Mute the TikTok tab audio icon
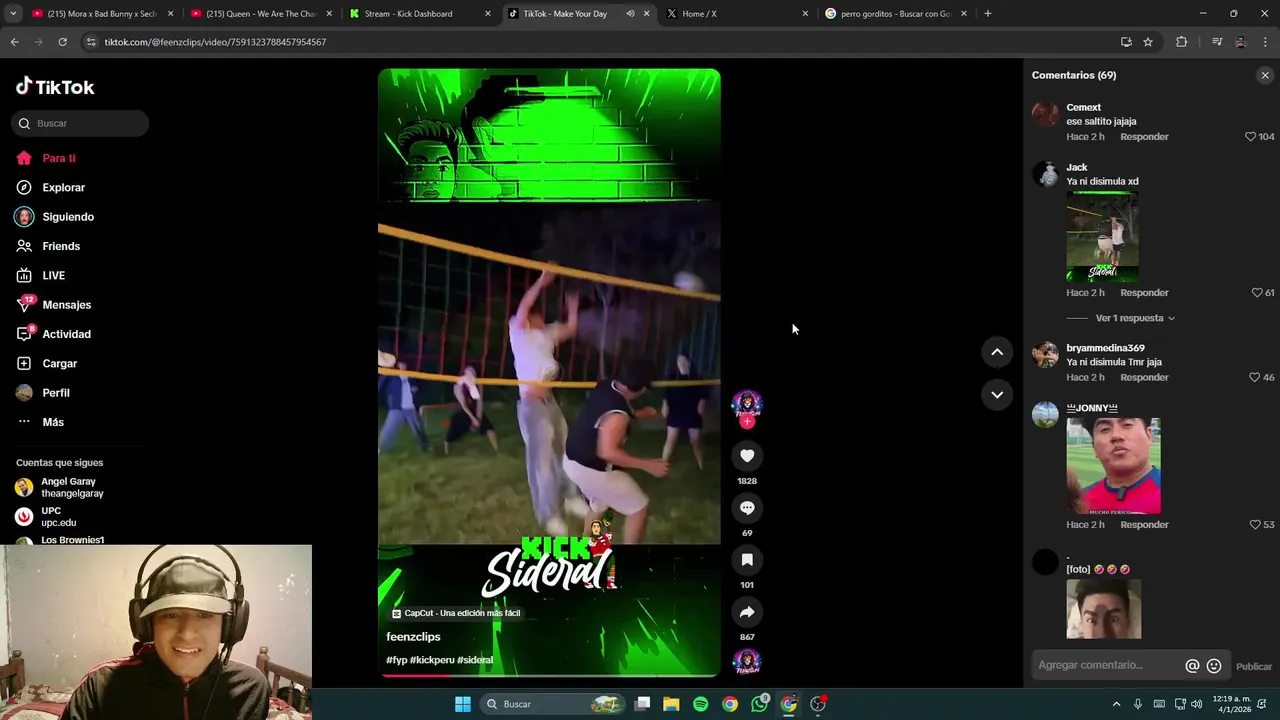 coord(630,14)
